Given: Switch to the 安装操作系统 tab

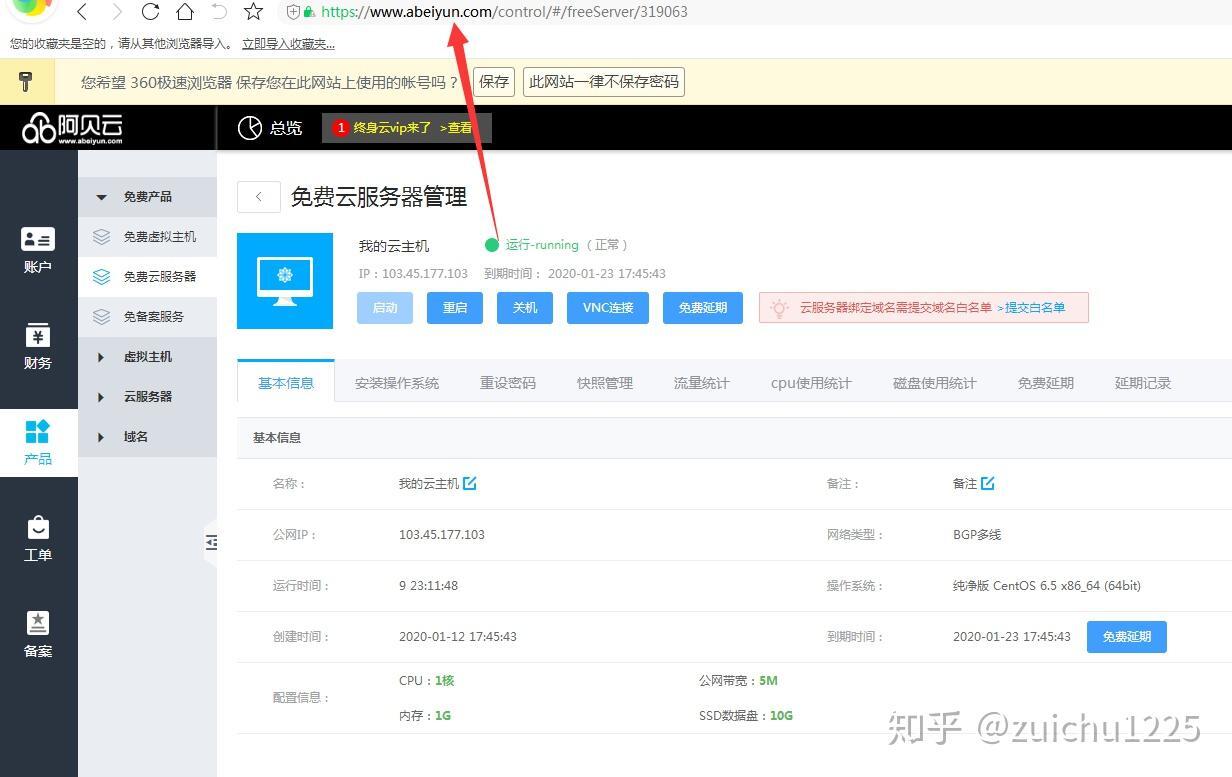Looking at the screenshot, I should (397, 383).
